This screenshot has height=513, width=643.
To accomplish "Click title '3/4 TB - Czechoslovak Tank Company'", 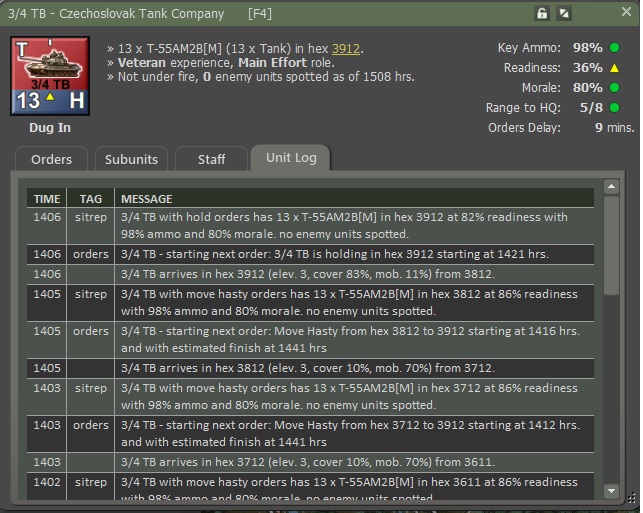I will pos(116,14).
